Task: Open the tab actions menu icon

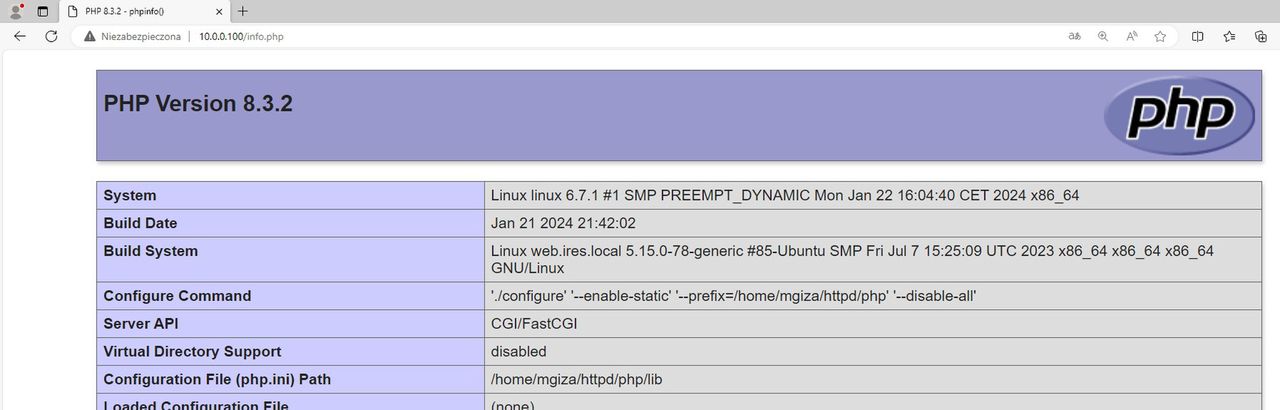Action: tap(42, 11)
